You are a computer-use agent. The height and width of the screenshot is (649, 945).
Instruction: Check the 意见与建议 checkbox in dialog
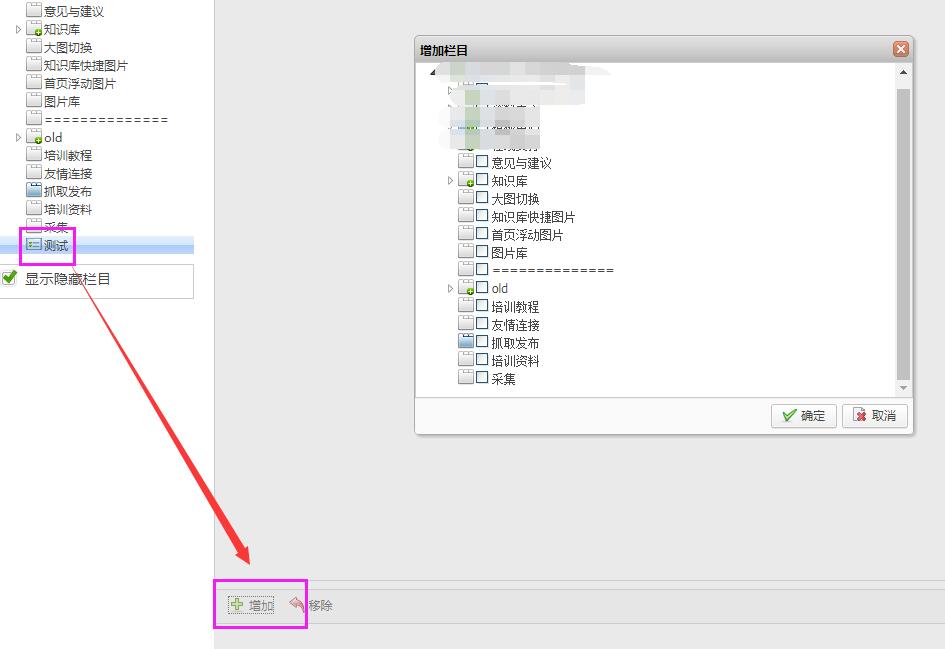(482, 162)
